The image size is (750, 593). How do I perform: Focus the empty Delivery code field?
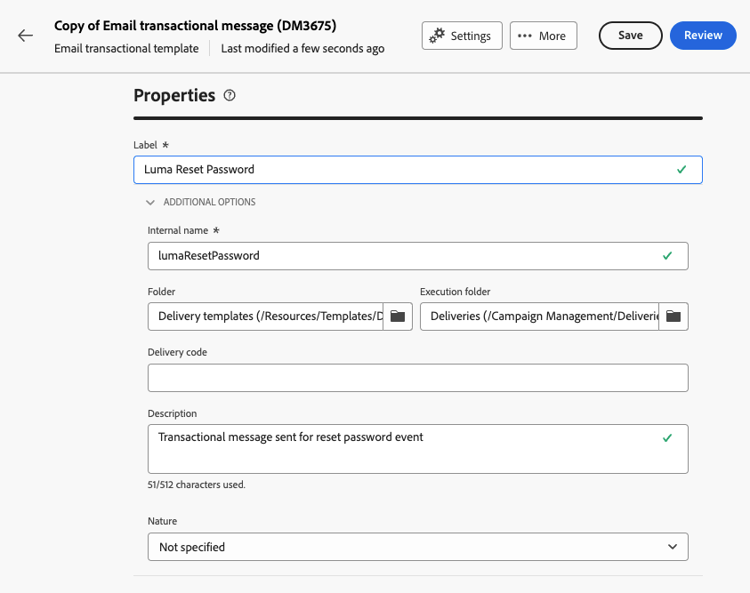418,378
